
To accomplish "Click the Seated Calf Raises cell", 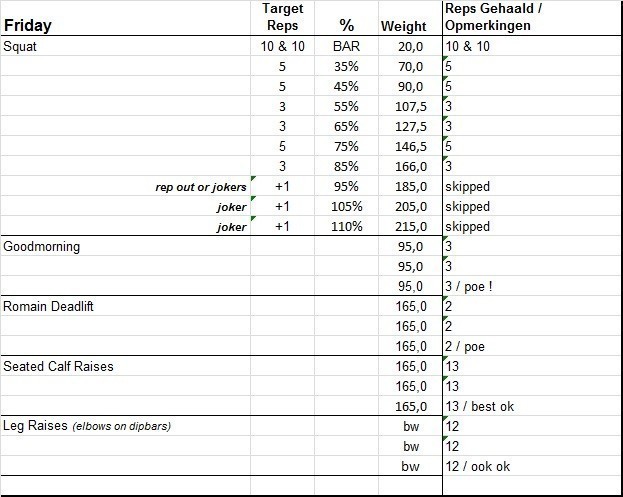I will (x=58, y=366).
